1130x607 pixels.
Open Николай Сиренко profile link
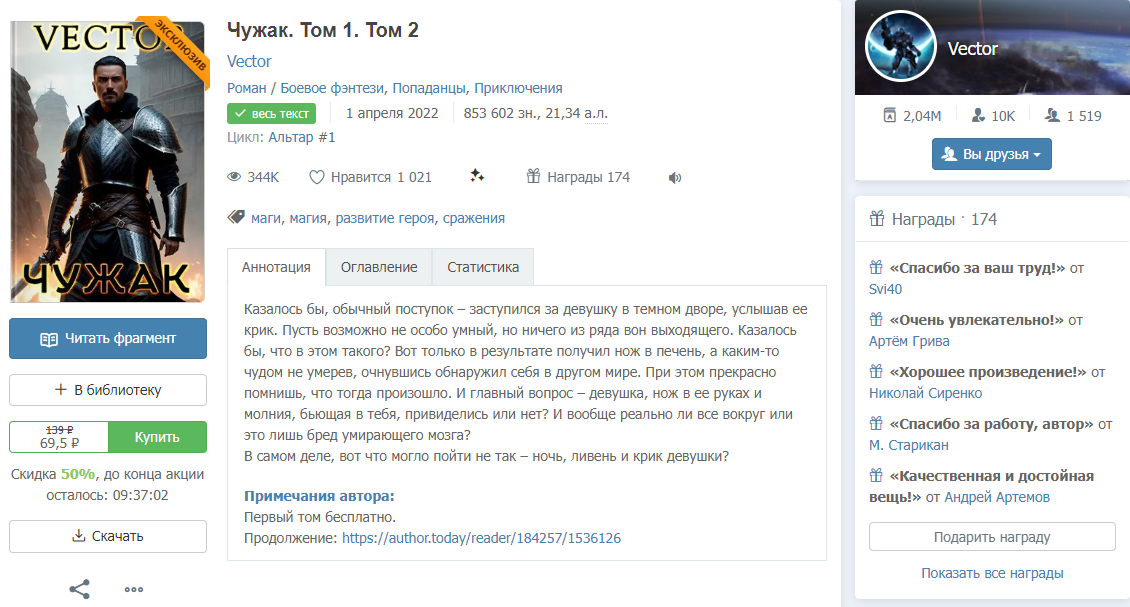925,393
